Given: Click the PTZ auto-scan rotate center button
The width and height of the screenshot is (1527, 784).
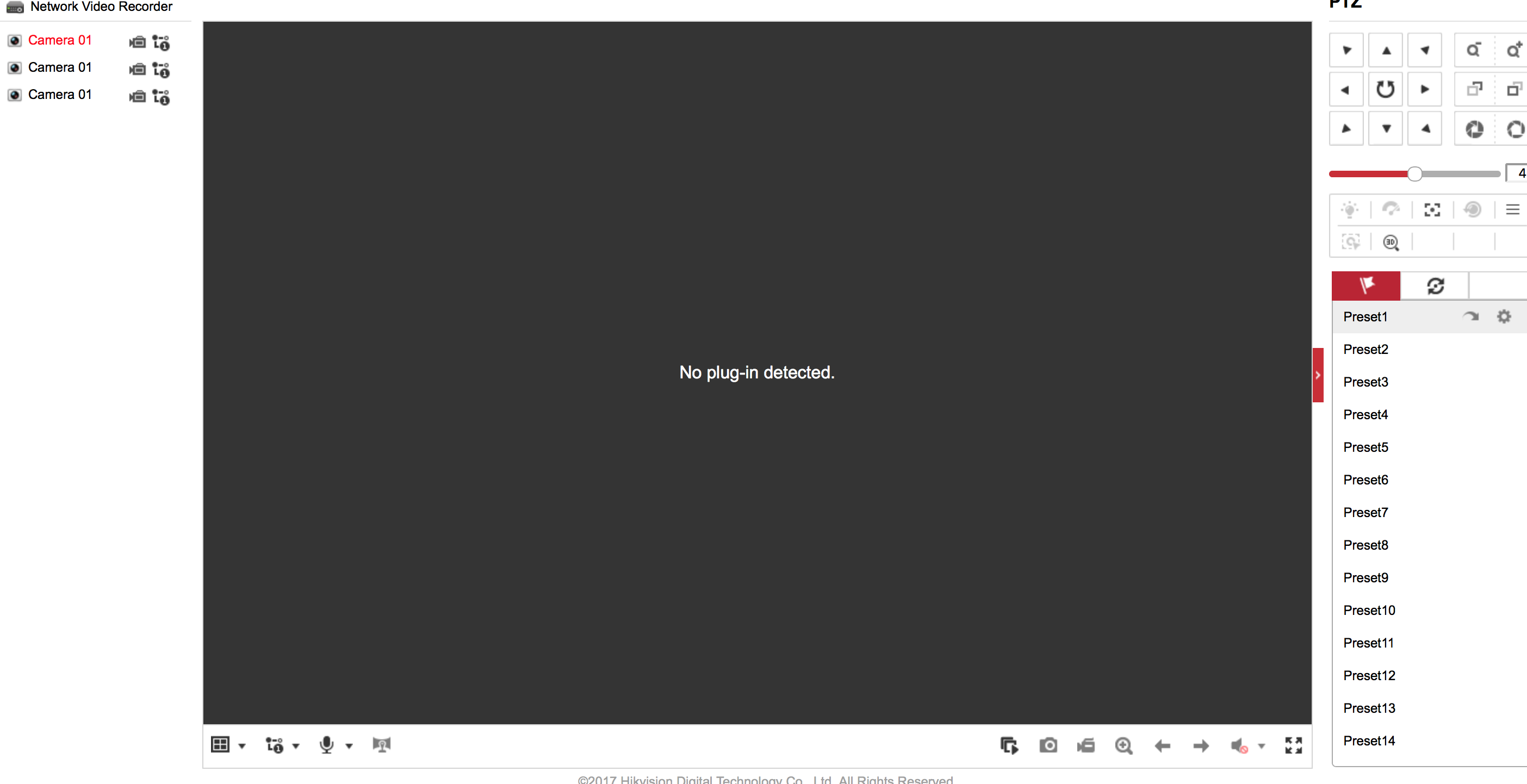Looking at the screenshot, I should coord(1385,90).
